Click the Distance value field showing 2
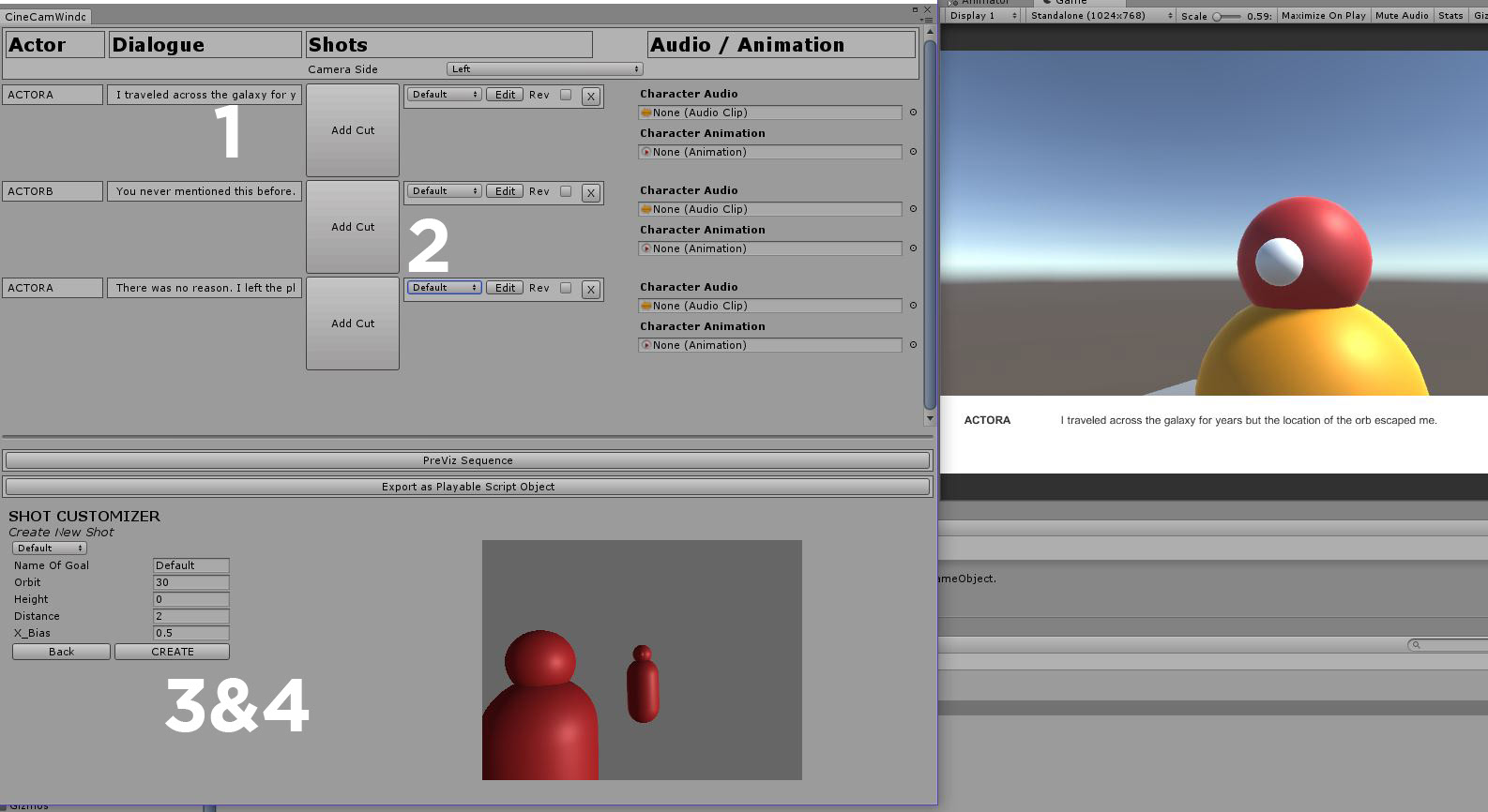 [x=191, y=616]
